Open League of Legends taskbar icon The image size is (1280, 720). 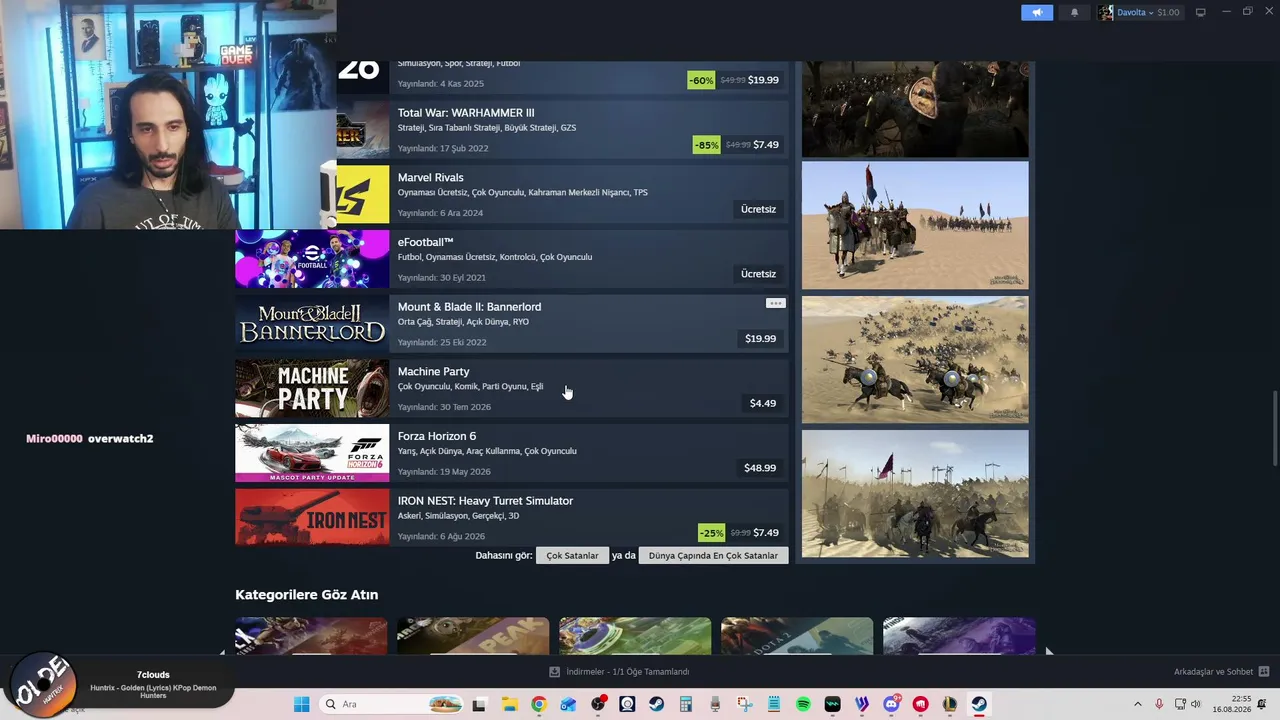coord(950,704)
